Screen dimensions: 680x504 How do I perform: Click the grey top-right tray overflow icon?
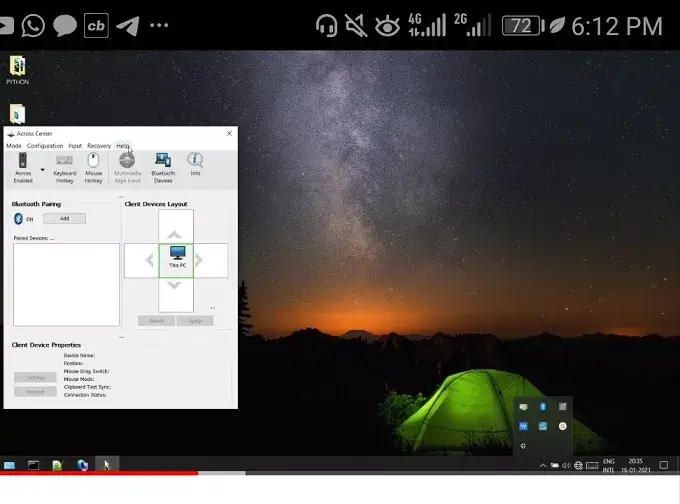click(562, 406)
